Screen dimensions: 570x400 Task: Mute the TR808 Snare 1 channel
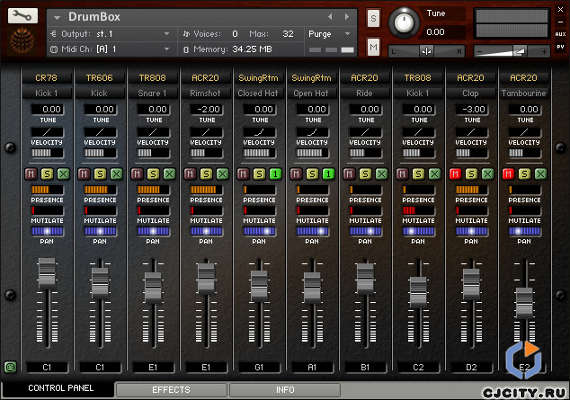[x=137, y=174]
